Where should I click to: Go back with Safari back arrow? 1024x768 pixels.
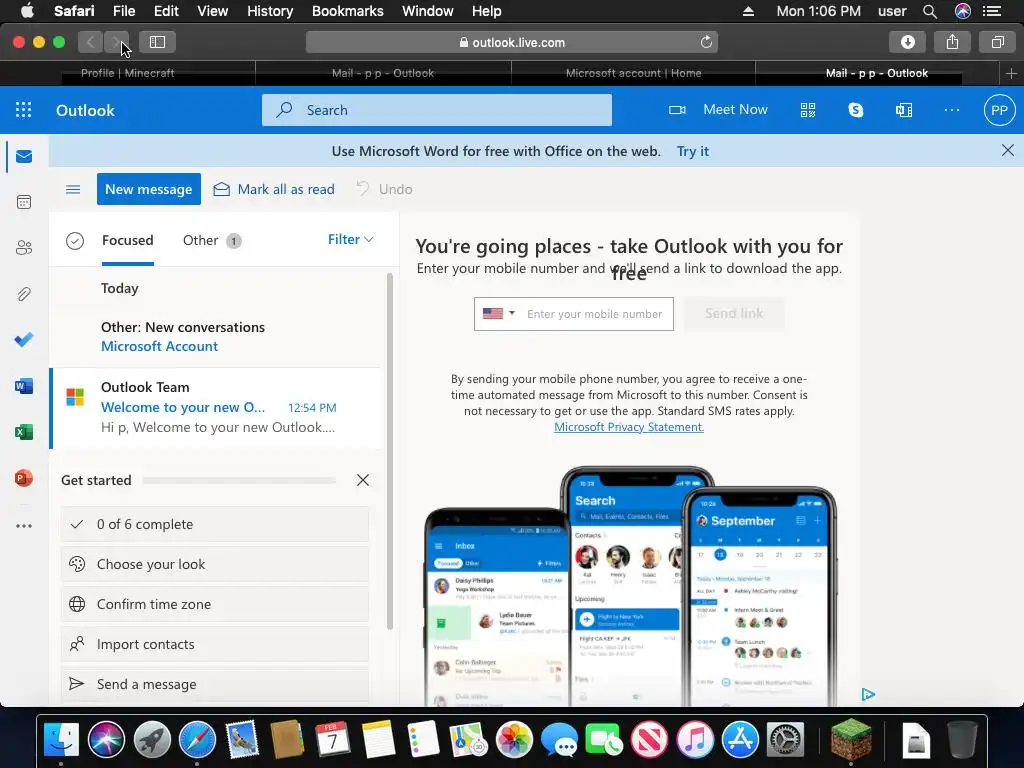coord(91,42)
